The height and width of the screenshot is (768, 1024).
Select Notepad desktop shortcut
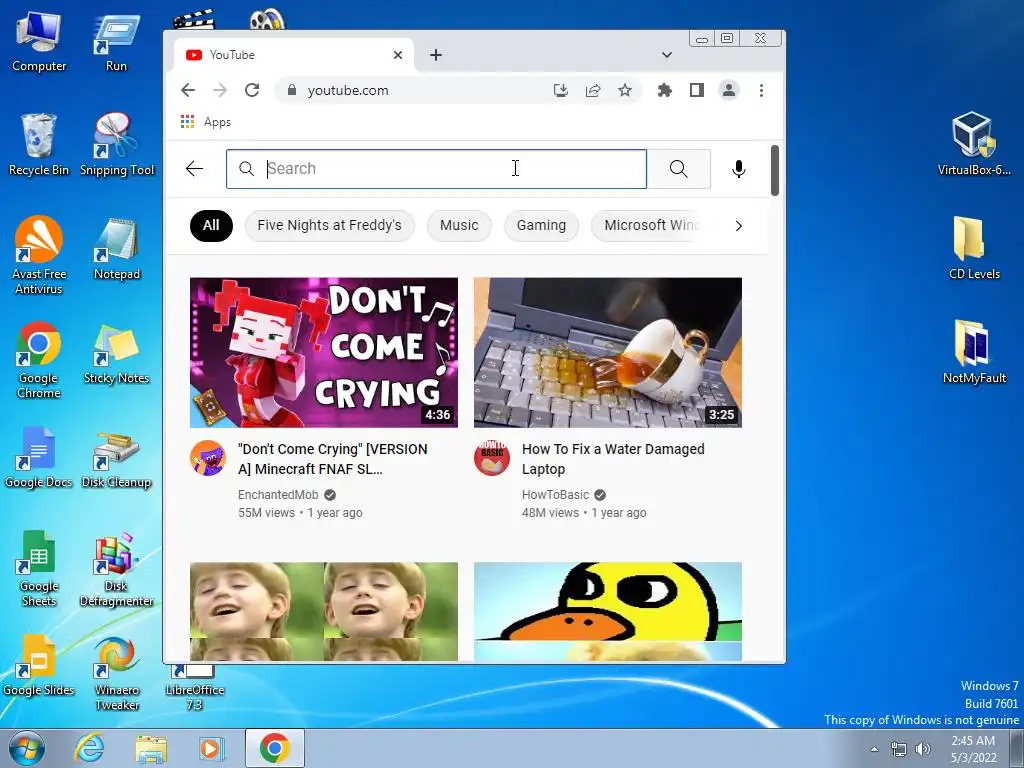point(117,249)
